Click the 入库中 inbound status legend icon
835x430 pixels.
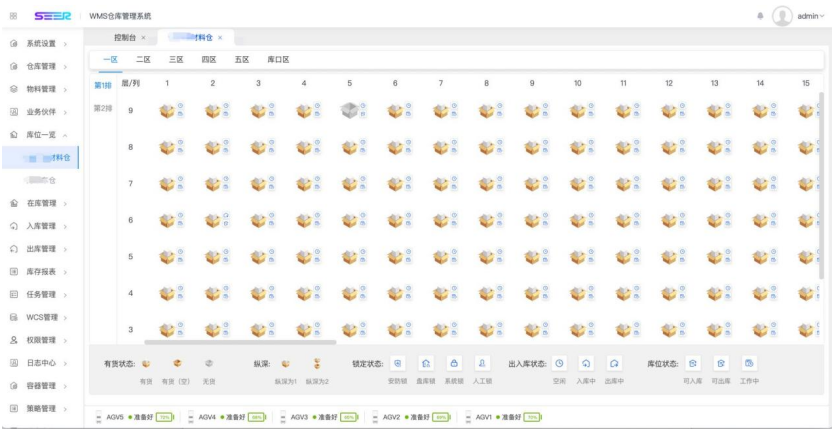[587, 364]
